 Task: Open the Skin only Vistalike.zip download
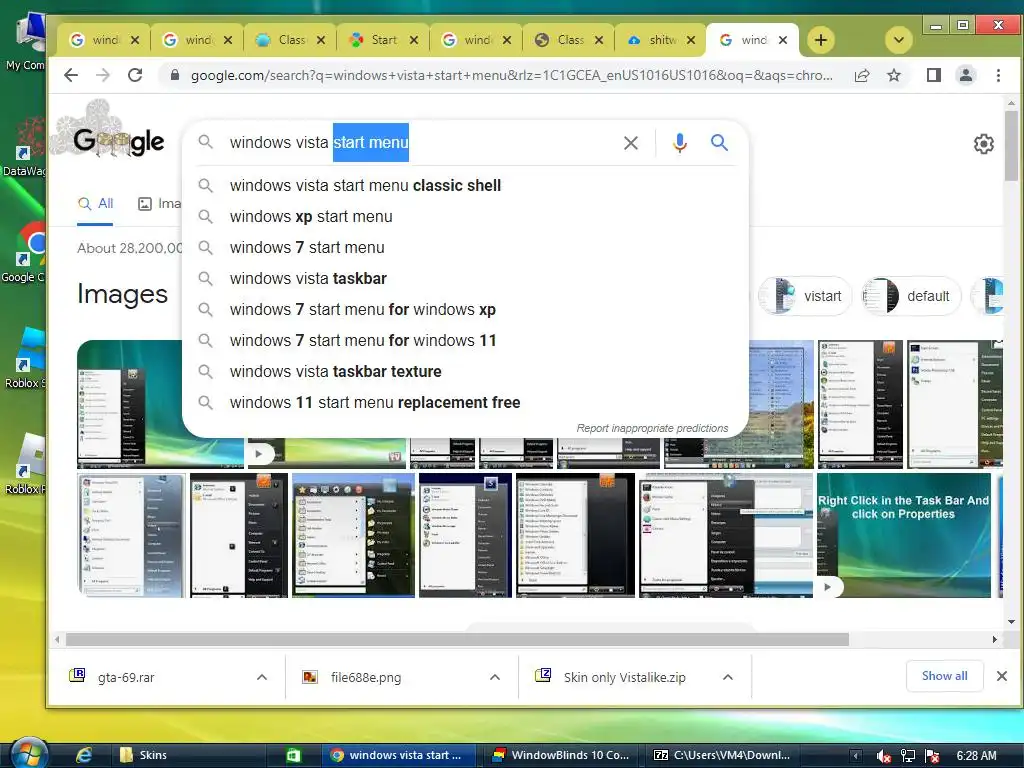pyautogui.click(x=622, y=677)
